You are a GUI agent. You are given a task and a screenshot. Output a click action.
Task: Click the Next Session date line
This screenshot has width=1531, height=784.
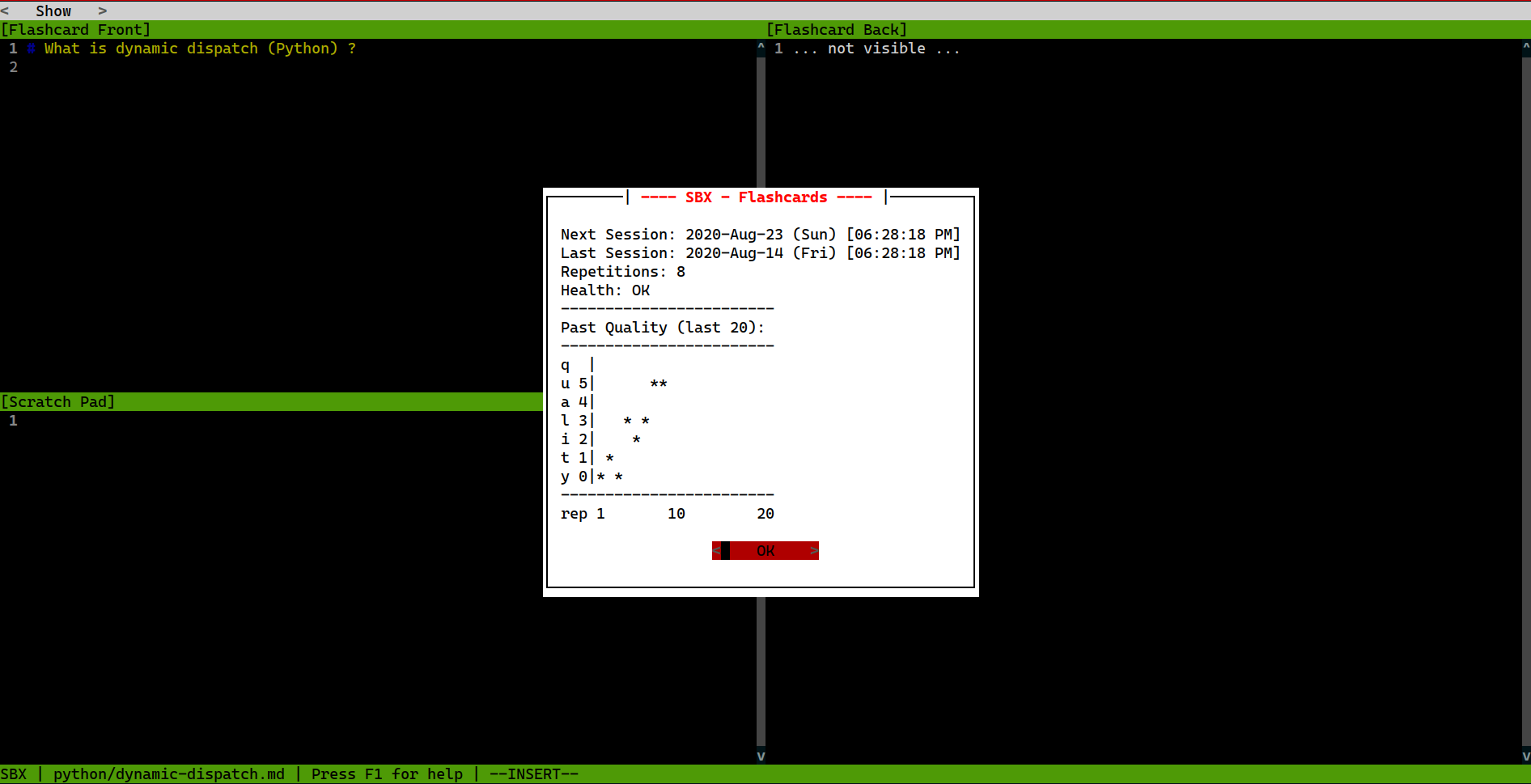(x=760, y=235)
